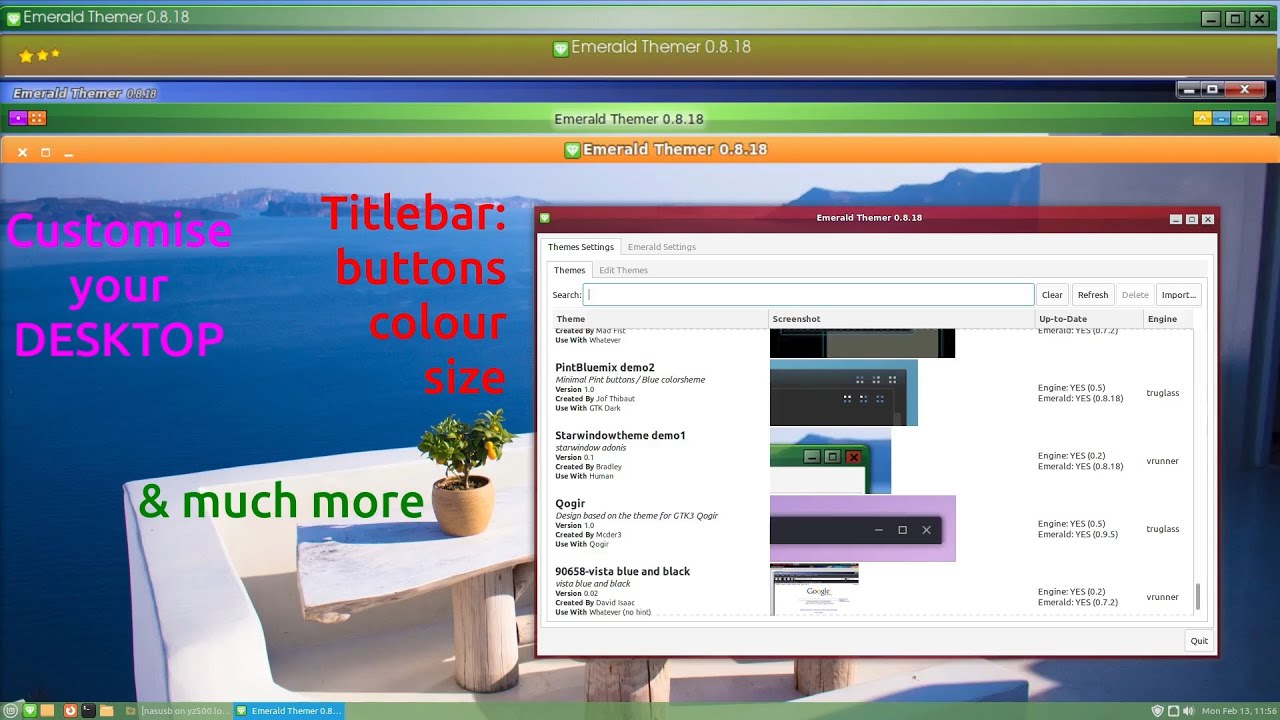
Task: Sort by the Theme column header
Action: tap(660, 319)
